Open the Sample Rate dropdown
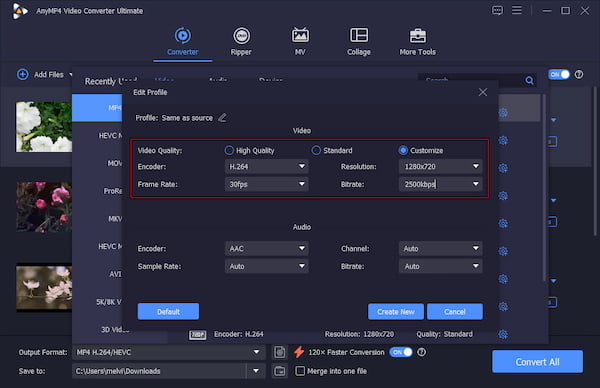This screenshot has width=600, height=388. (266, 266)
